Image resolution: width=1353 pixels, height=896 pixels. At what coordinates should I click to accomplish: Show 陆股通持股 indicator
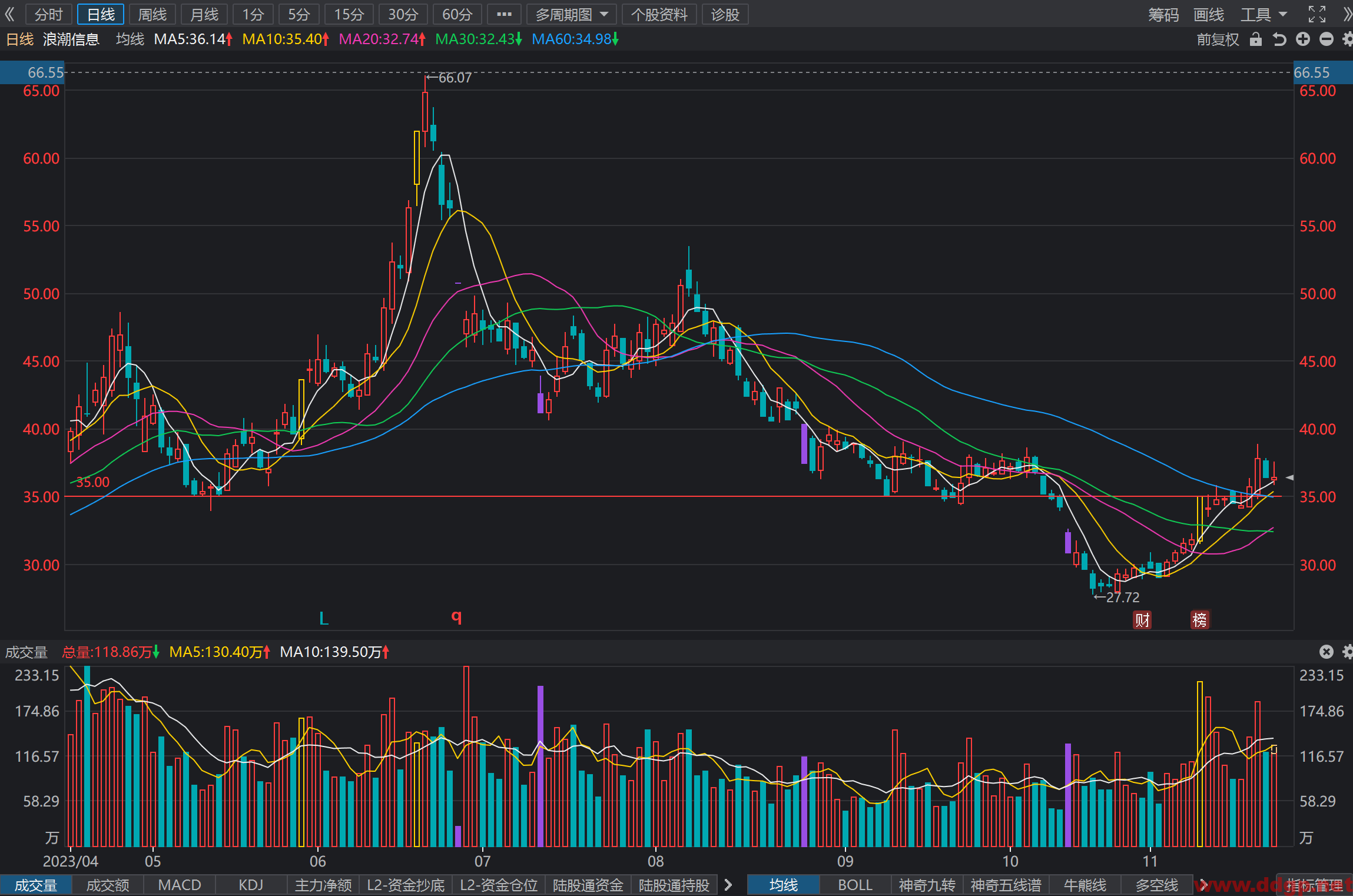[x=674, y=885]
